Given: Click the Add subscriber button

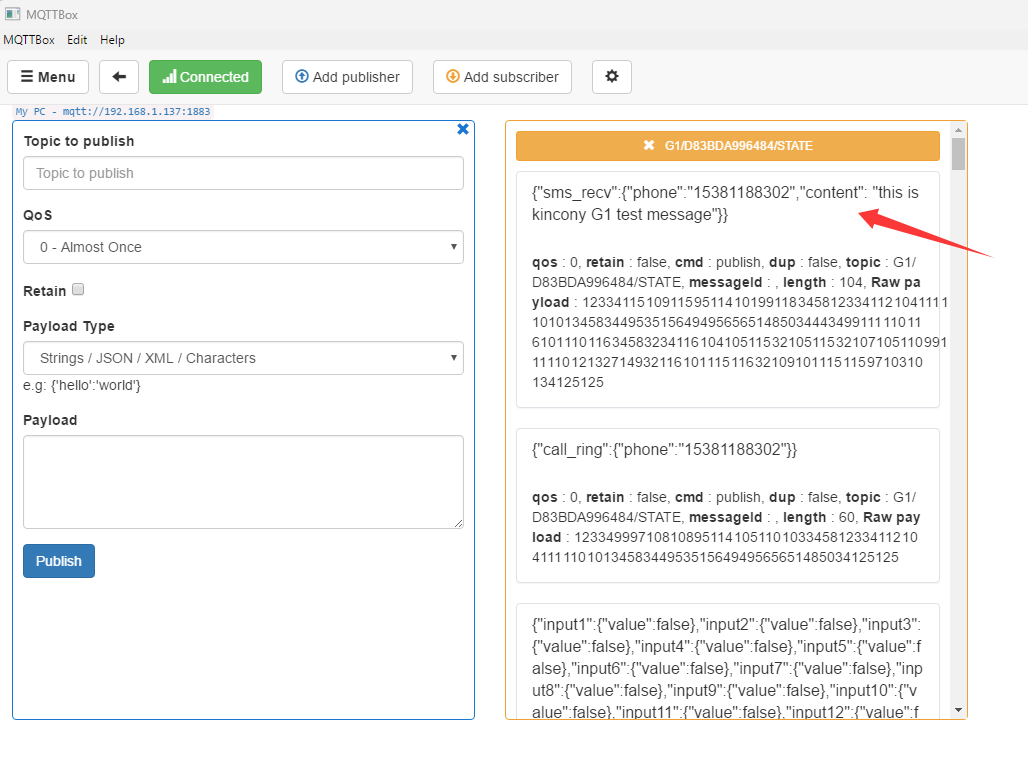Looking at the screenshot, I should tap(502, 77).
